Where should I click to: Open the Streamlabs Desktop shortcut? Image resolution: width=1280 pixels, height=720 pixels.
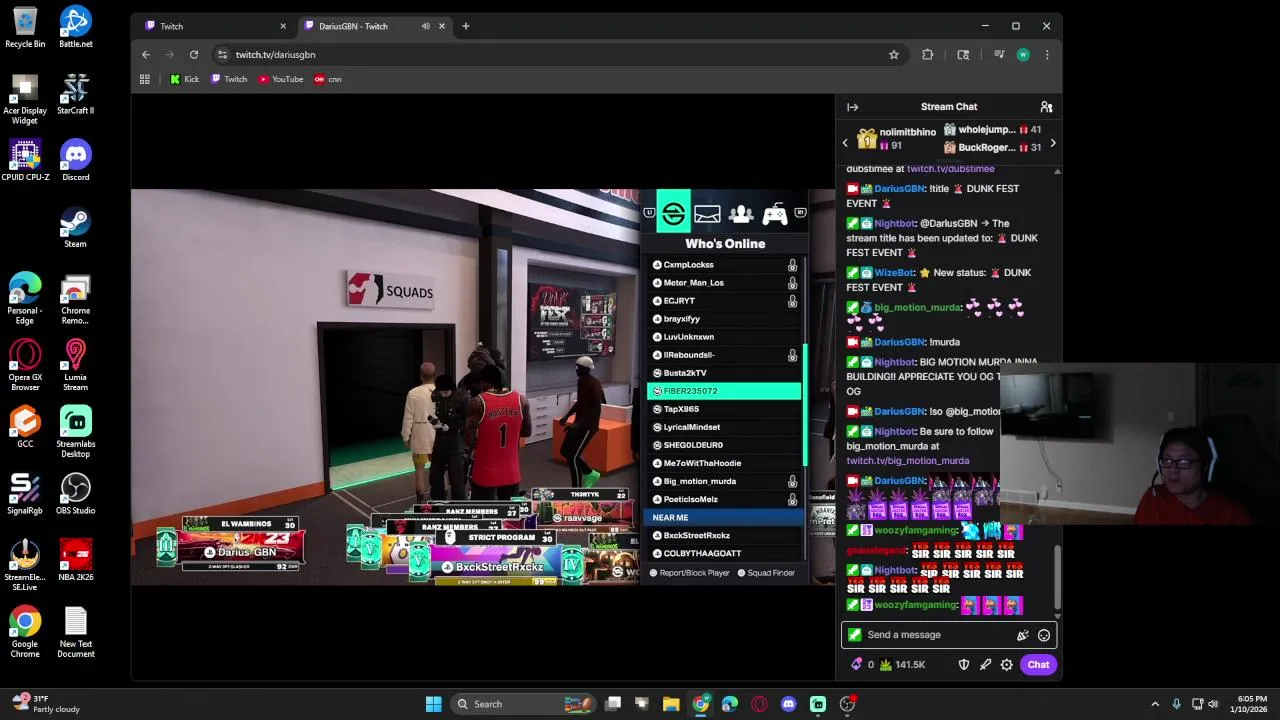pos(75,432)
